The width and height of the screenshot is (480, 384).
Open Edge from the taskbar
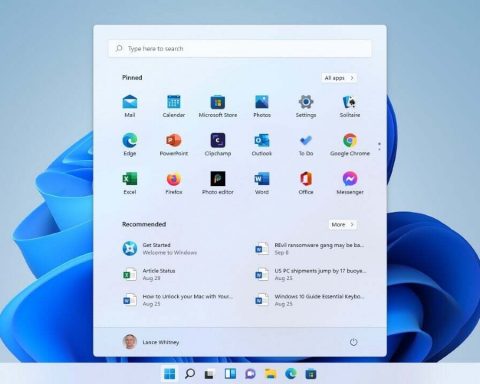(291, 374)
